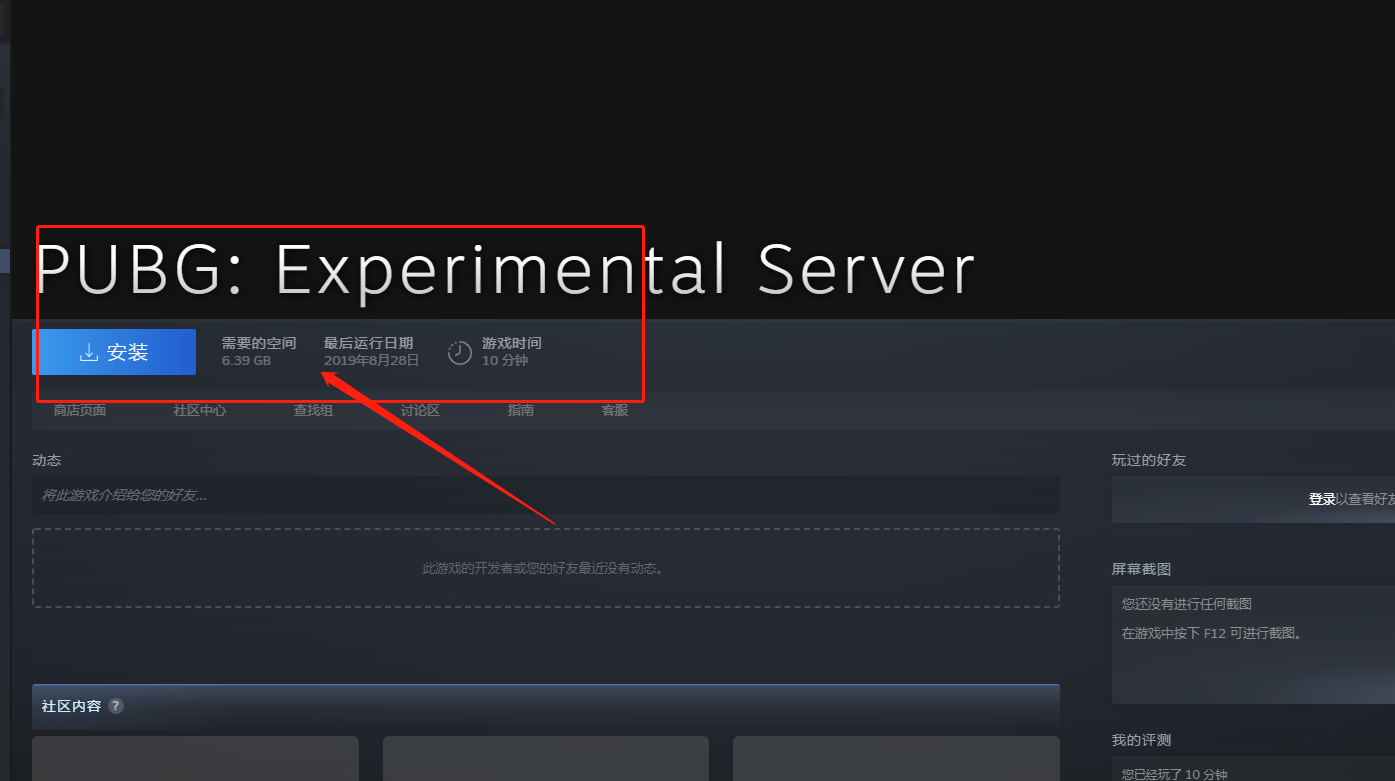This screenshot has width=1395, height=781.
Task: Click the 您还没有进行任何截图 text
Action: click(x=1187, y=604)
